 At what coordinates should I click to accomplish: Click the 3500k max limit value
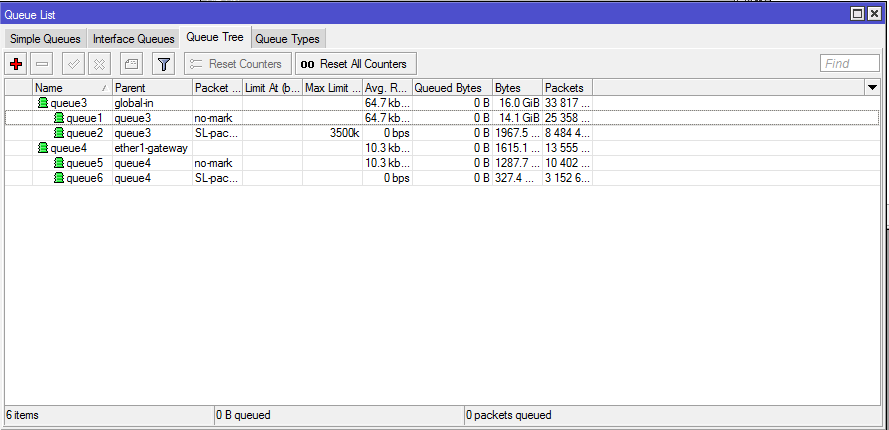pyautogui.click(x=344, y=133)
